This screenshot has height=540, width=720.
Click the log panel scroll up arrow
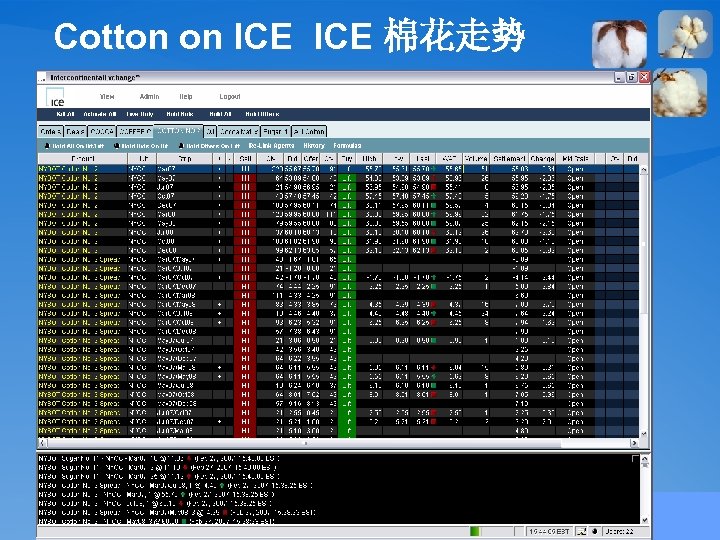pyautogui.click(x=645, y=459)
